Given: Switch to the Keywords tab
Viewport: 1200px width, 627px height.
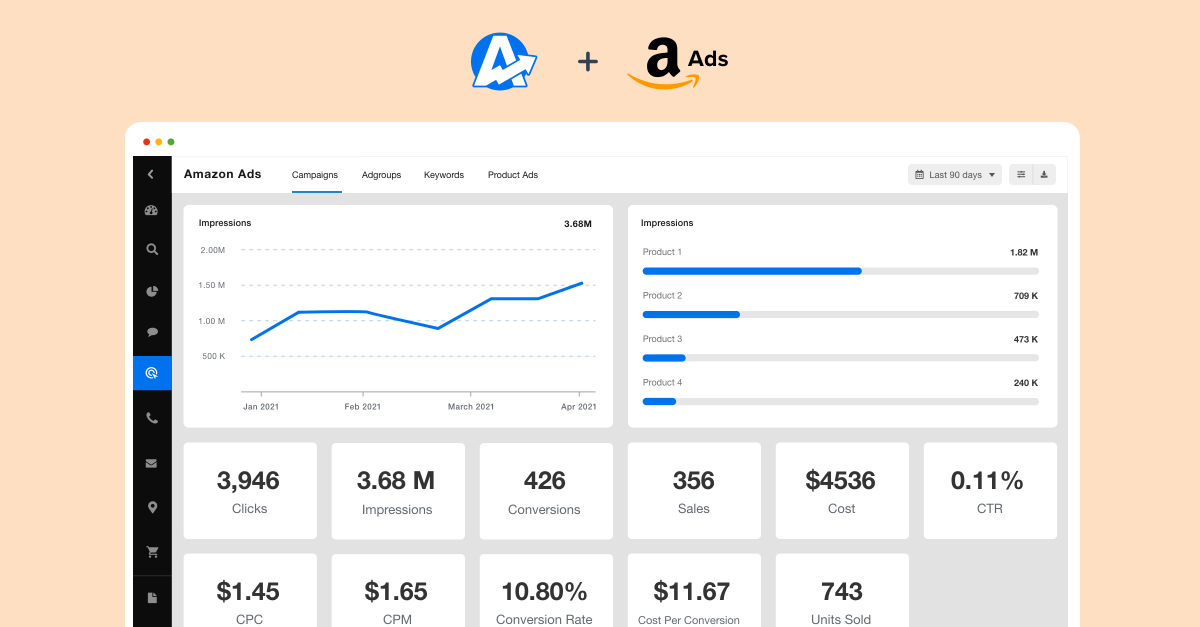Looking at the screenshot, I should click(443, 174).
